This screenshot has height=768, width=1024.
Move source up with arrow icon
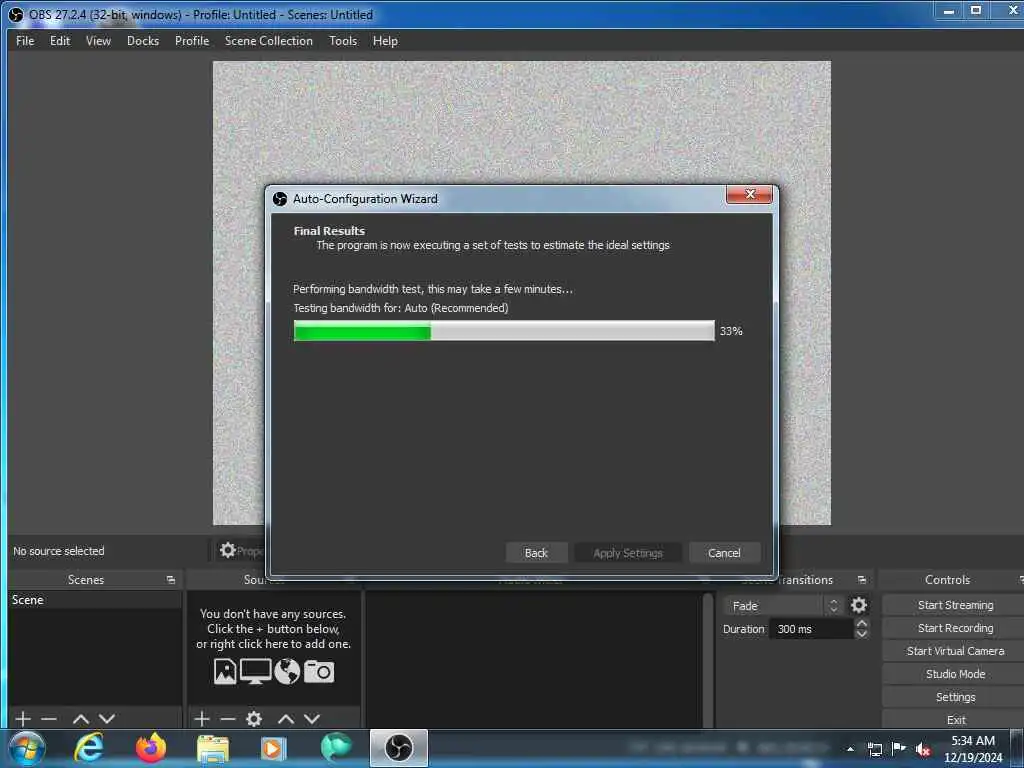point(286,718)
